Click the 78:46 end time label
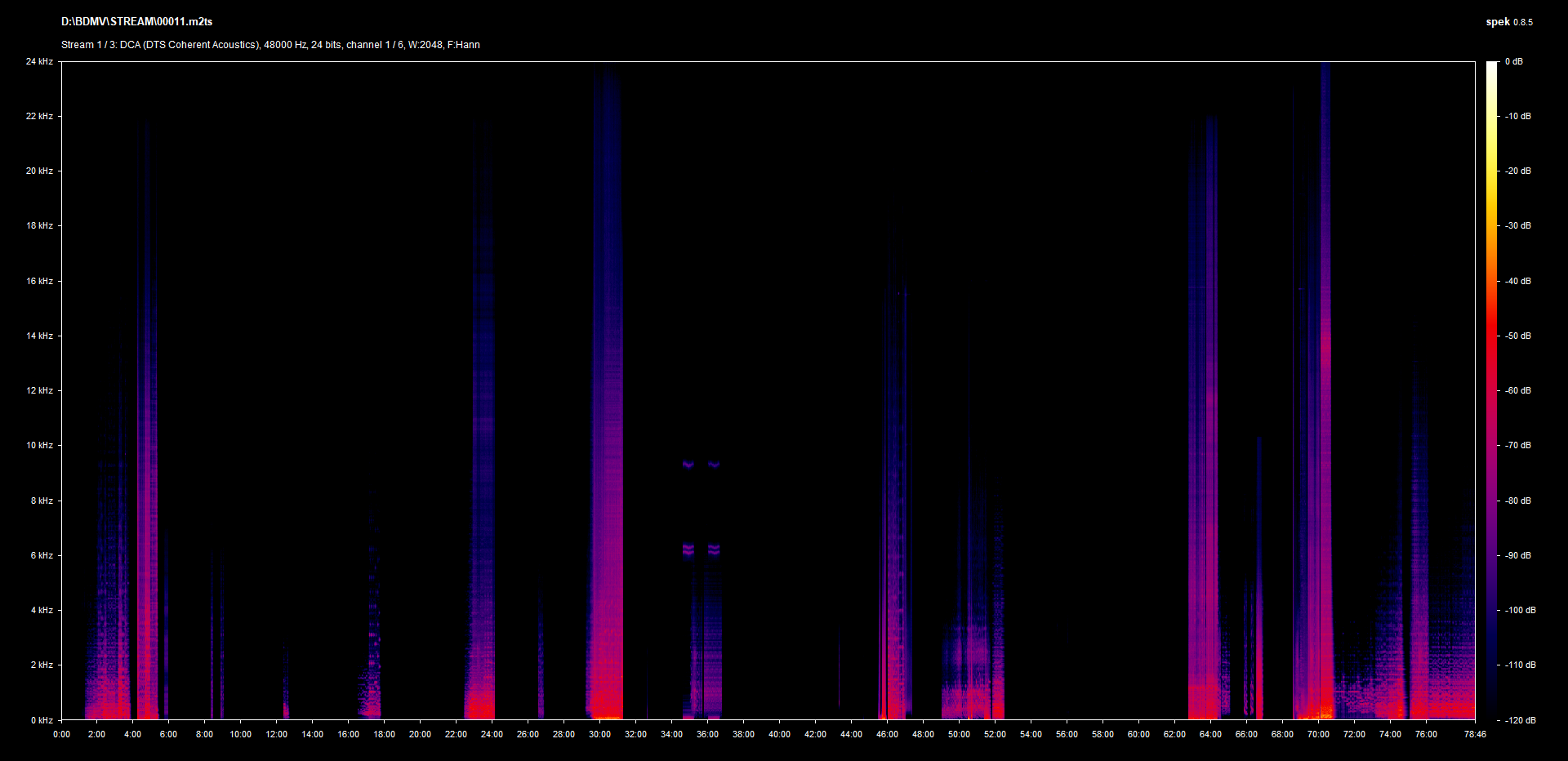The height and width of the screenshot is (761, 1568). [x=1475, y=734]
